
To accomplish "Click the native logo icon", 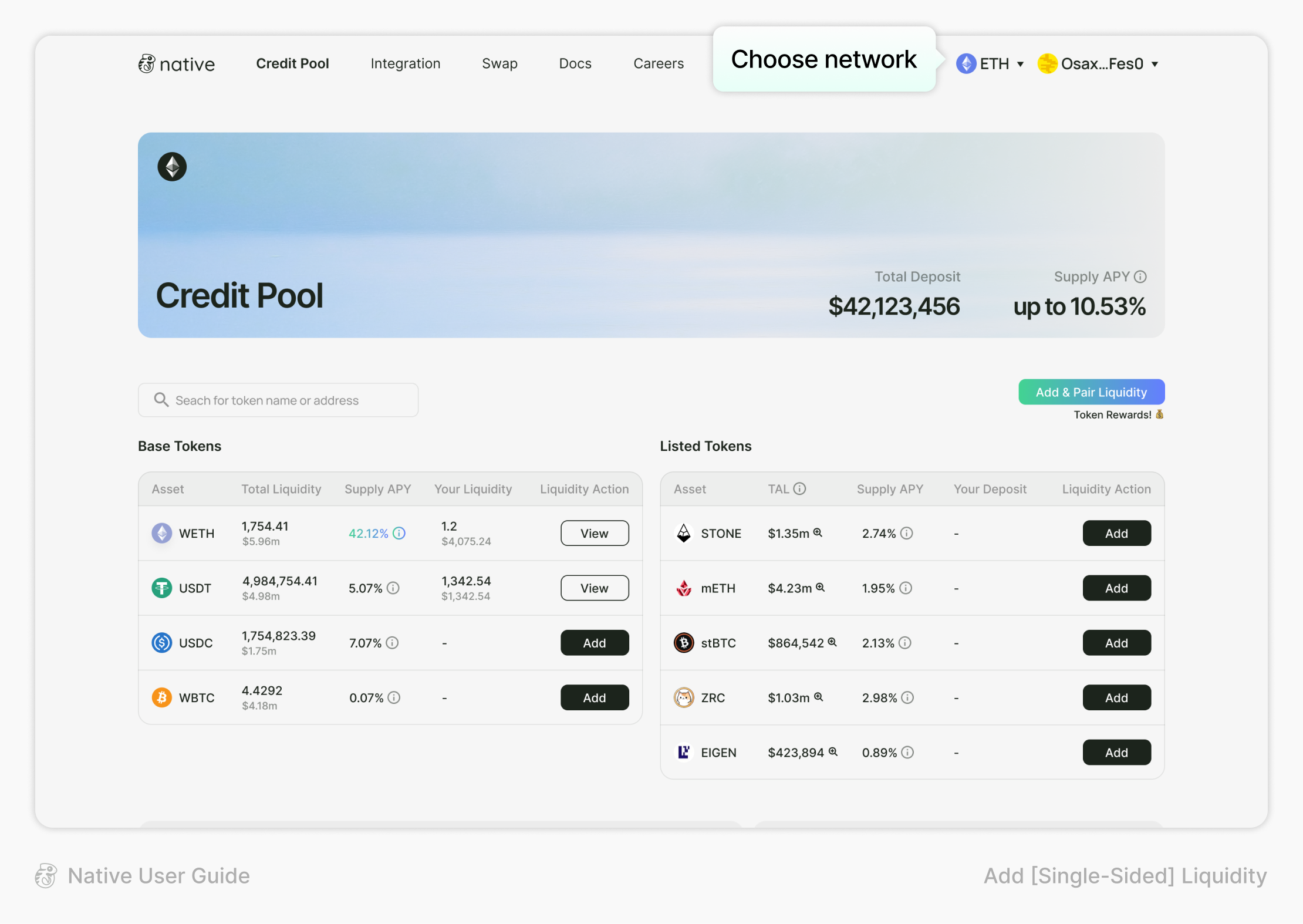I will 147,63.
